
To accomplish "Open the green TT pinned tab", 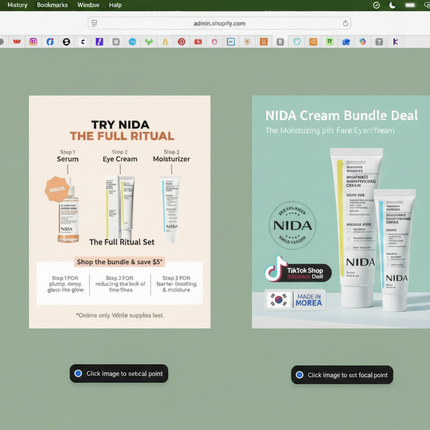I will click(329, 42).
